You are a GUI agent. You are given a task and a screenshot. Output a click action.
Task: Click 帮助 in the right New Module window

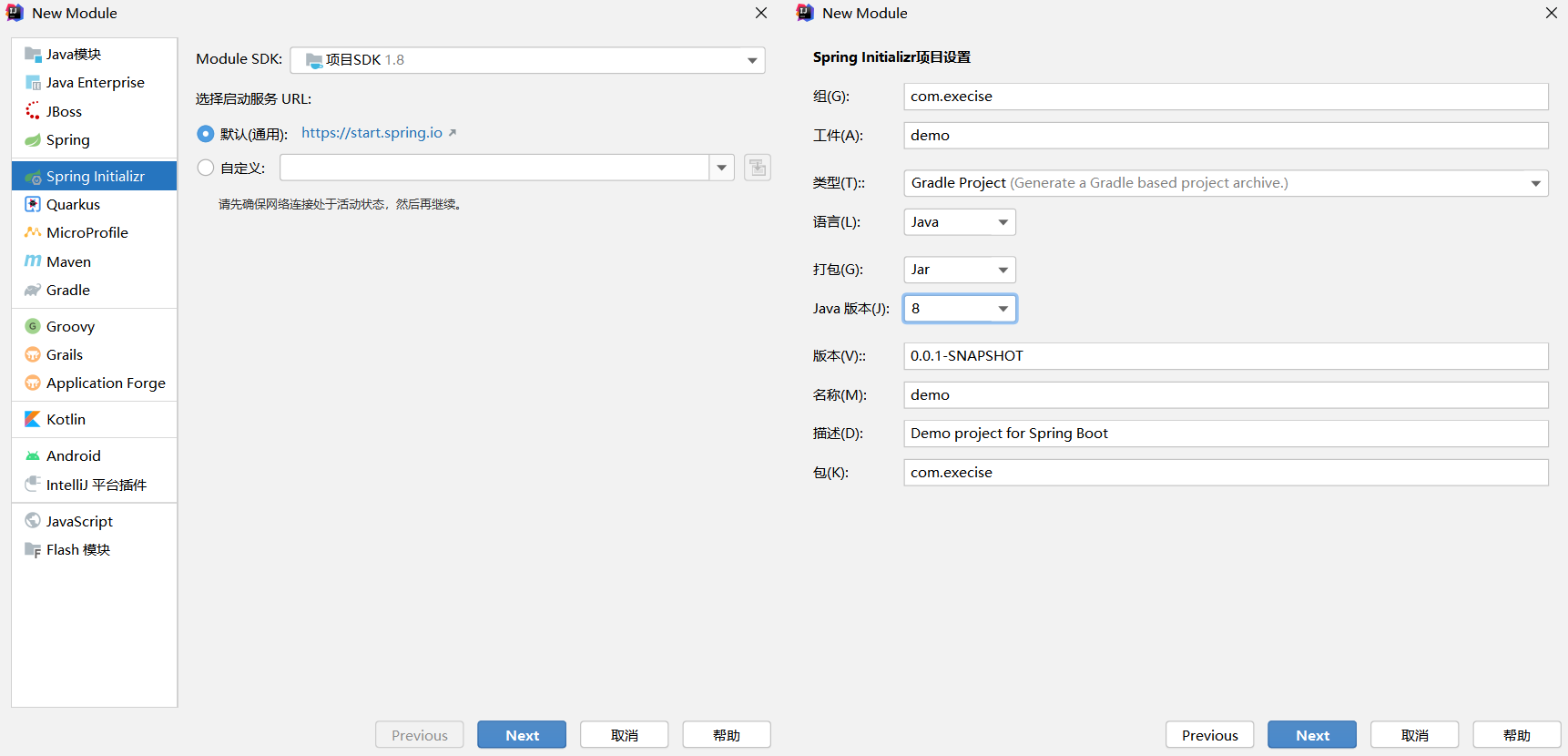click(1517, 735)
